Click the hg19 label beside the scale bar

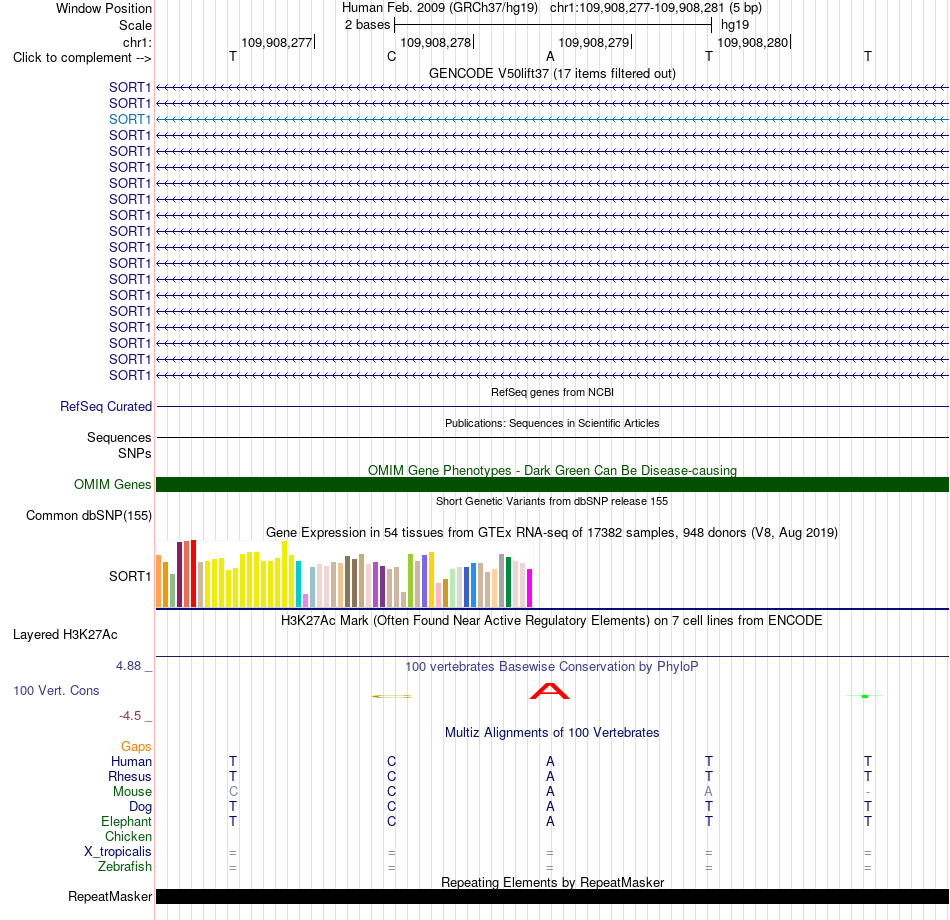pyautogui.click(x=734, y=25)
